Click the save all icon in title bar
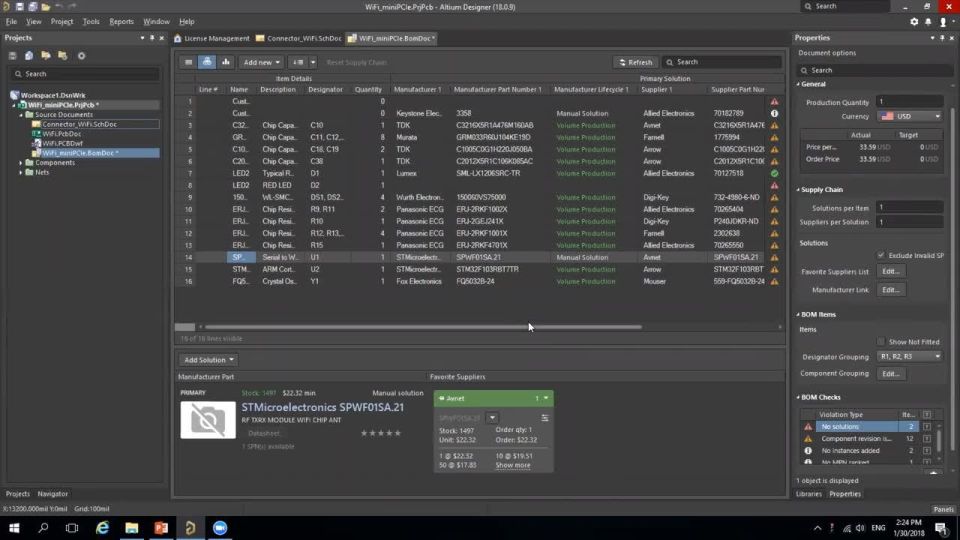 32,7
